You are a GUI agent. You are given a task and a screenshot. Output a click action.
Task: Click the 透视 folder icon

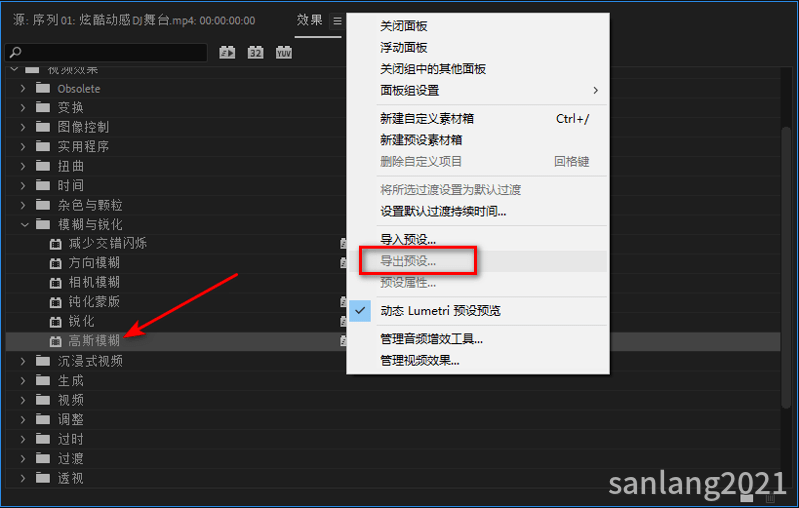(x=43, y=478)
